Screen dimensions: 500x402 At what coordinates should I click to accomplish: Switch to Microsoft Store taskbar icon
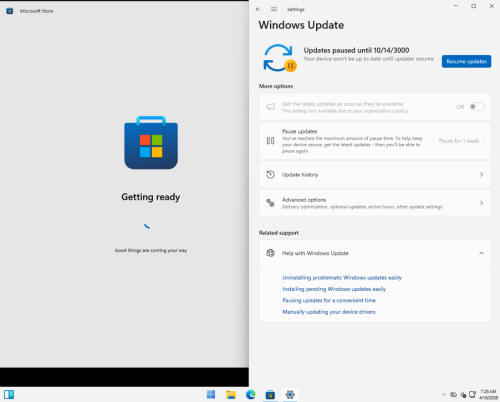pyautogui.click(x=270, y=395)
